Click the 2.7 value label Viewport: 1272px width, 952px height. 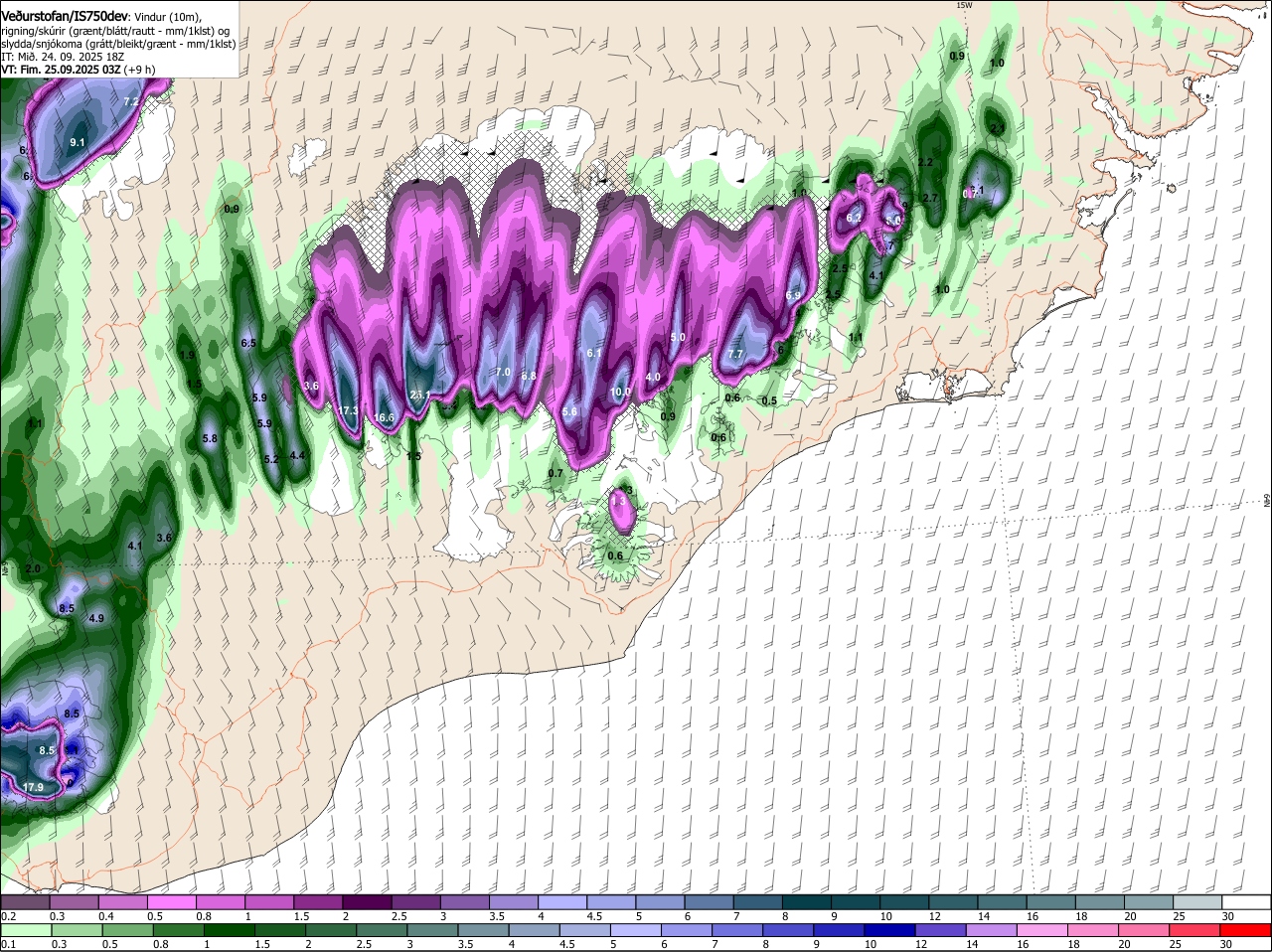click(930, 199)
